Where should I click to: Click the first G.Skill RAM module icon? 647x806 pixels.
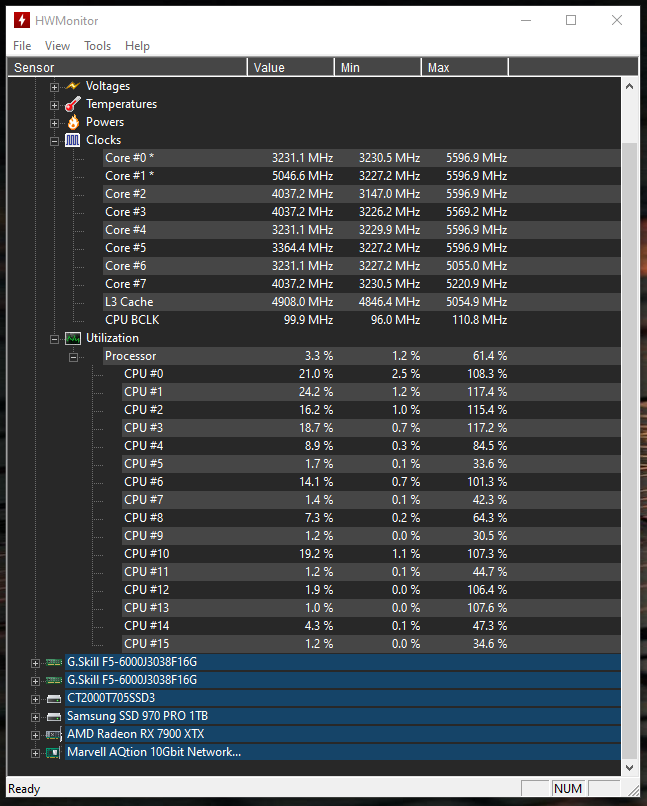tap(54, 662)
